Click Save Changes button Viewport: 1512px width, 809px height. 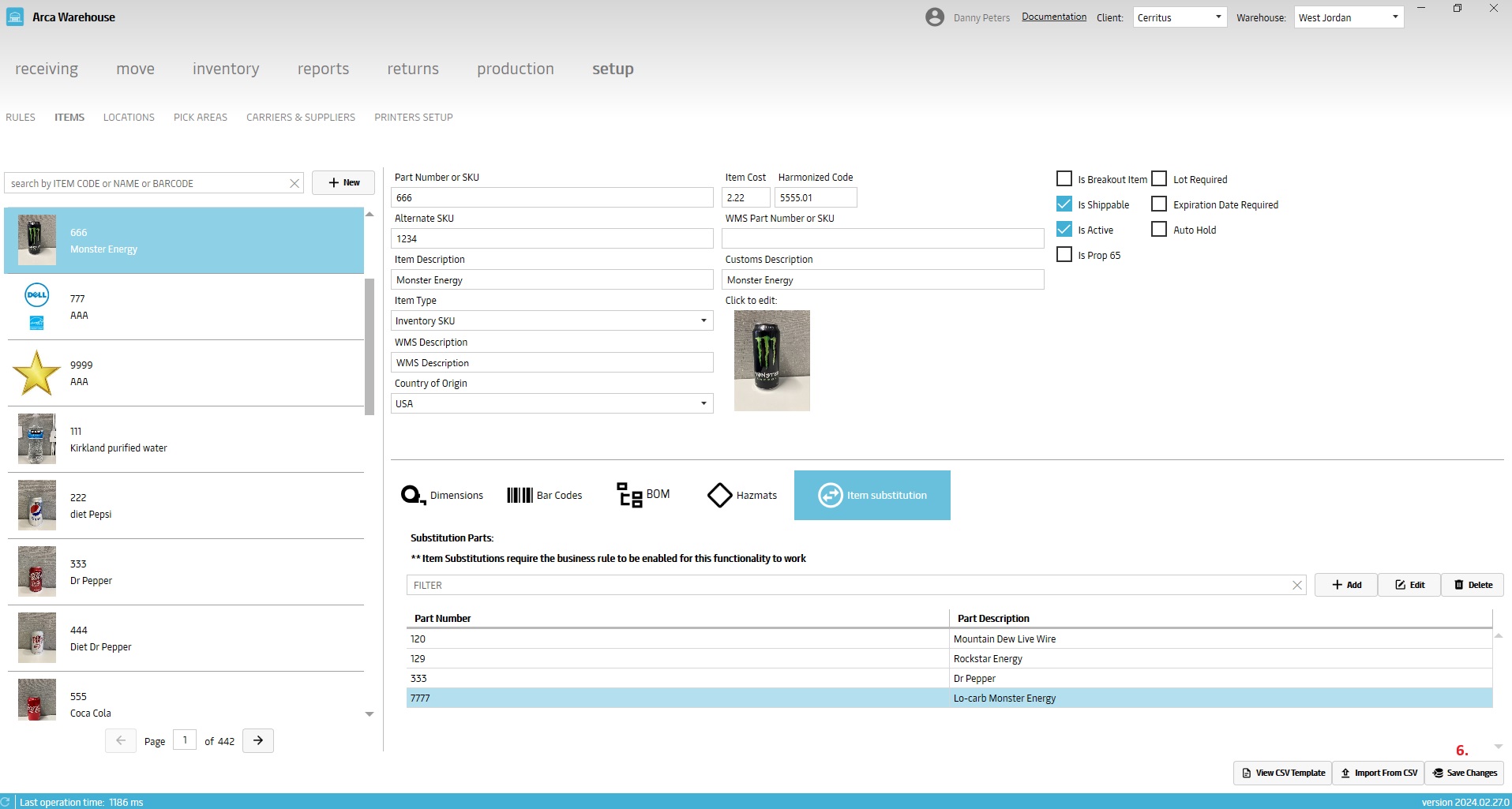(1464, 773)
